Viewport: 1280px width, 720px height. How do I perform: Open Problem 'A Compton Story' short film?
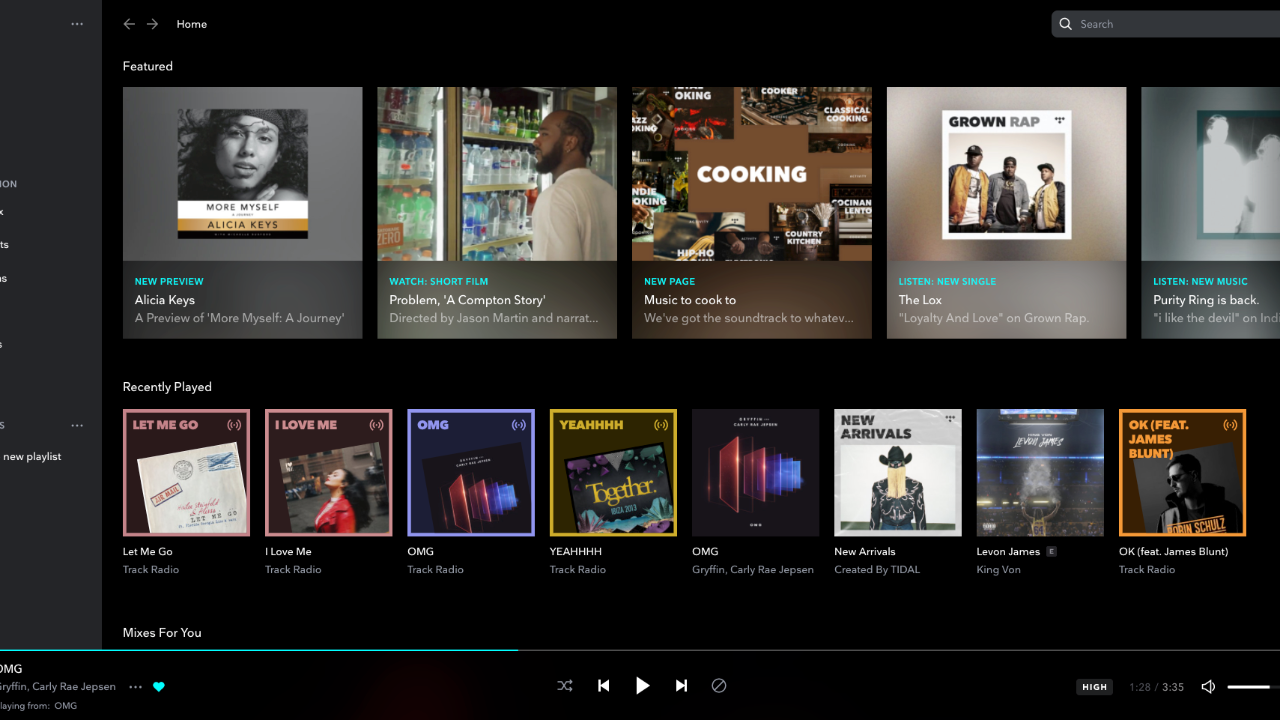pos(497,213)
